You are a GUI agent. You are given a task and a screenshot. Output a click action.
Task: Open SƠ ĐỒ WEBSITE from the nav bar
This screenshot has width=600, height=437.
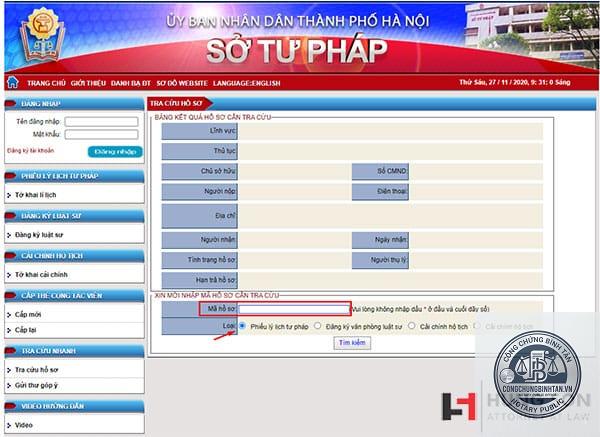182,83
